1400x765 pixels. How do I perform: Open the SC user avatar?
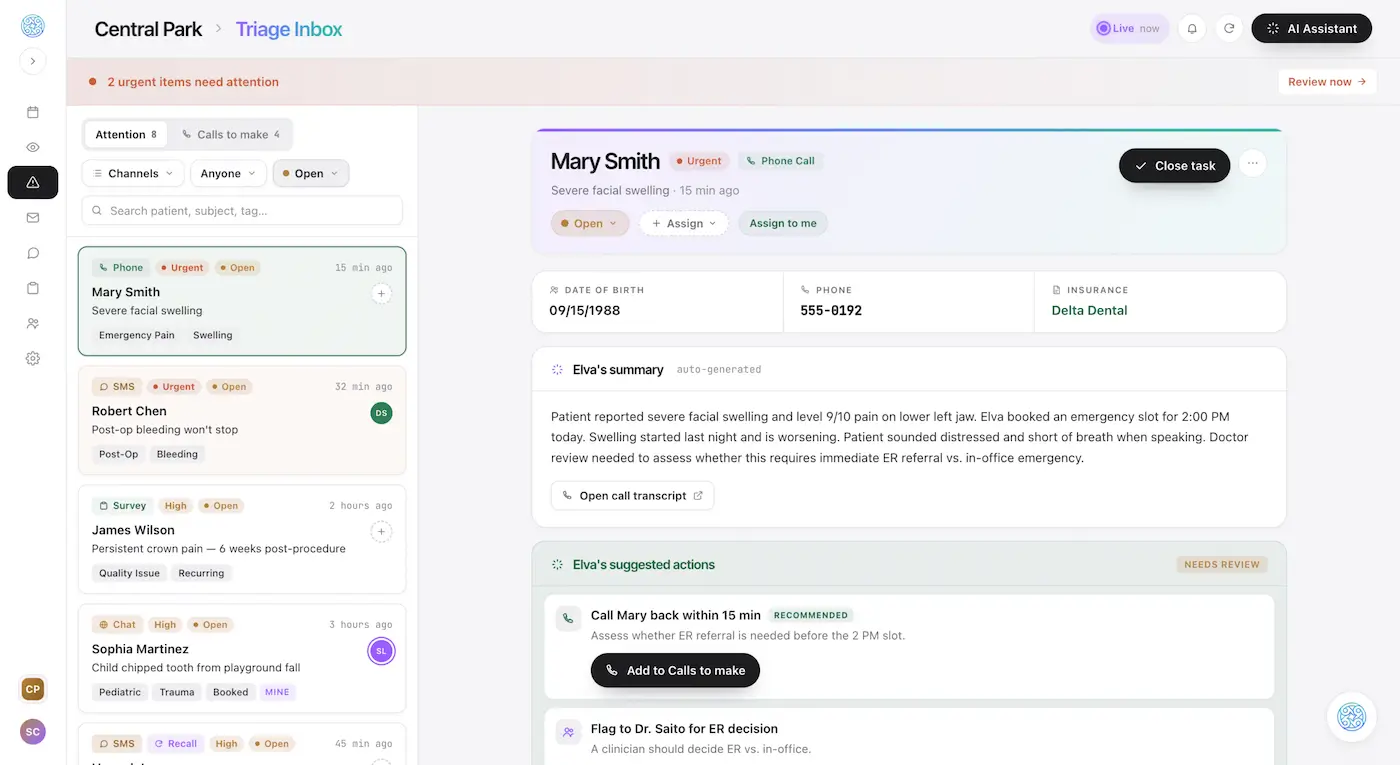point(33,732)
